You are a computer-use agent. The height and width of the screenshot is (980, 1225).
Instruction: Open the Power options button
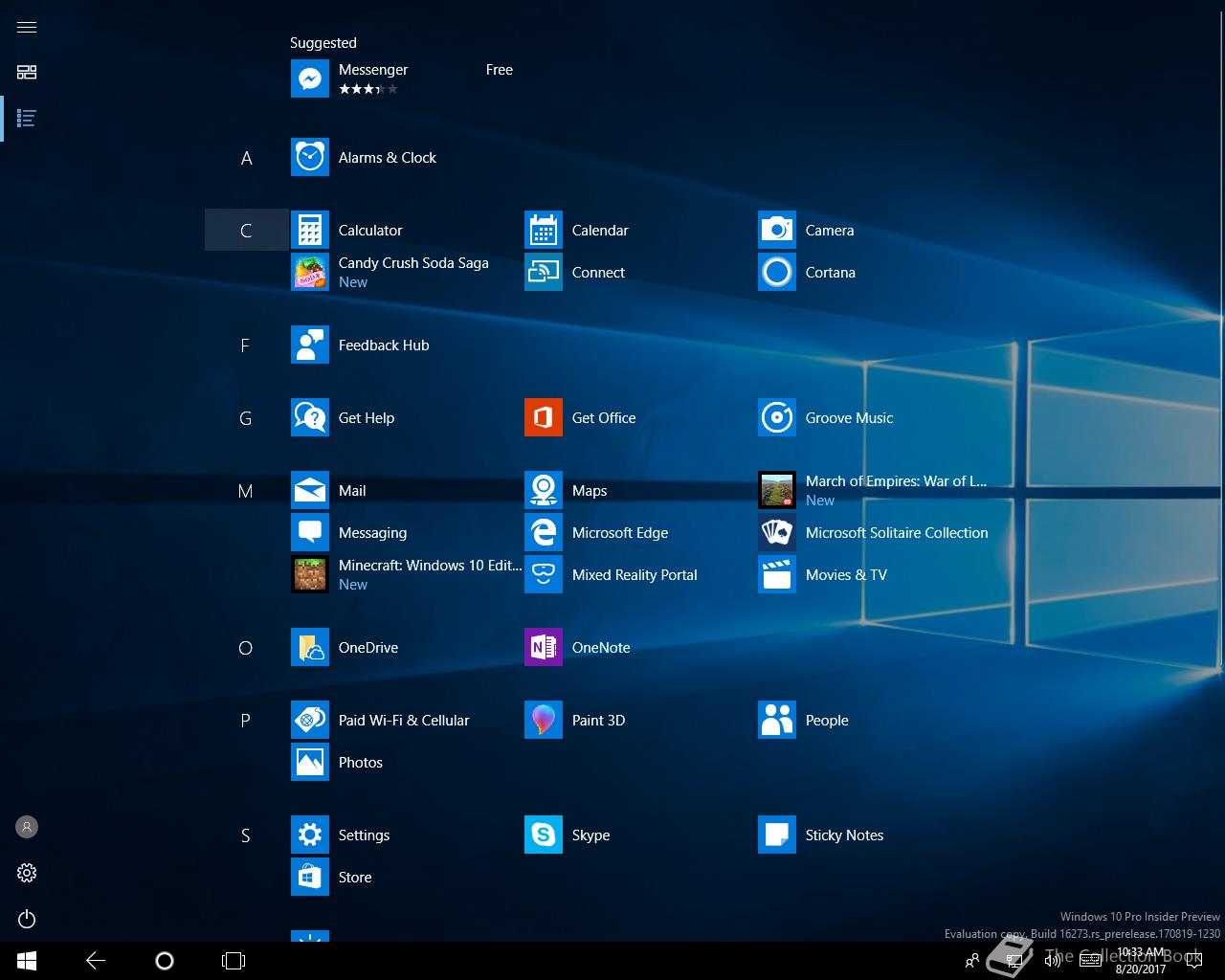27,919
